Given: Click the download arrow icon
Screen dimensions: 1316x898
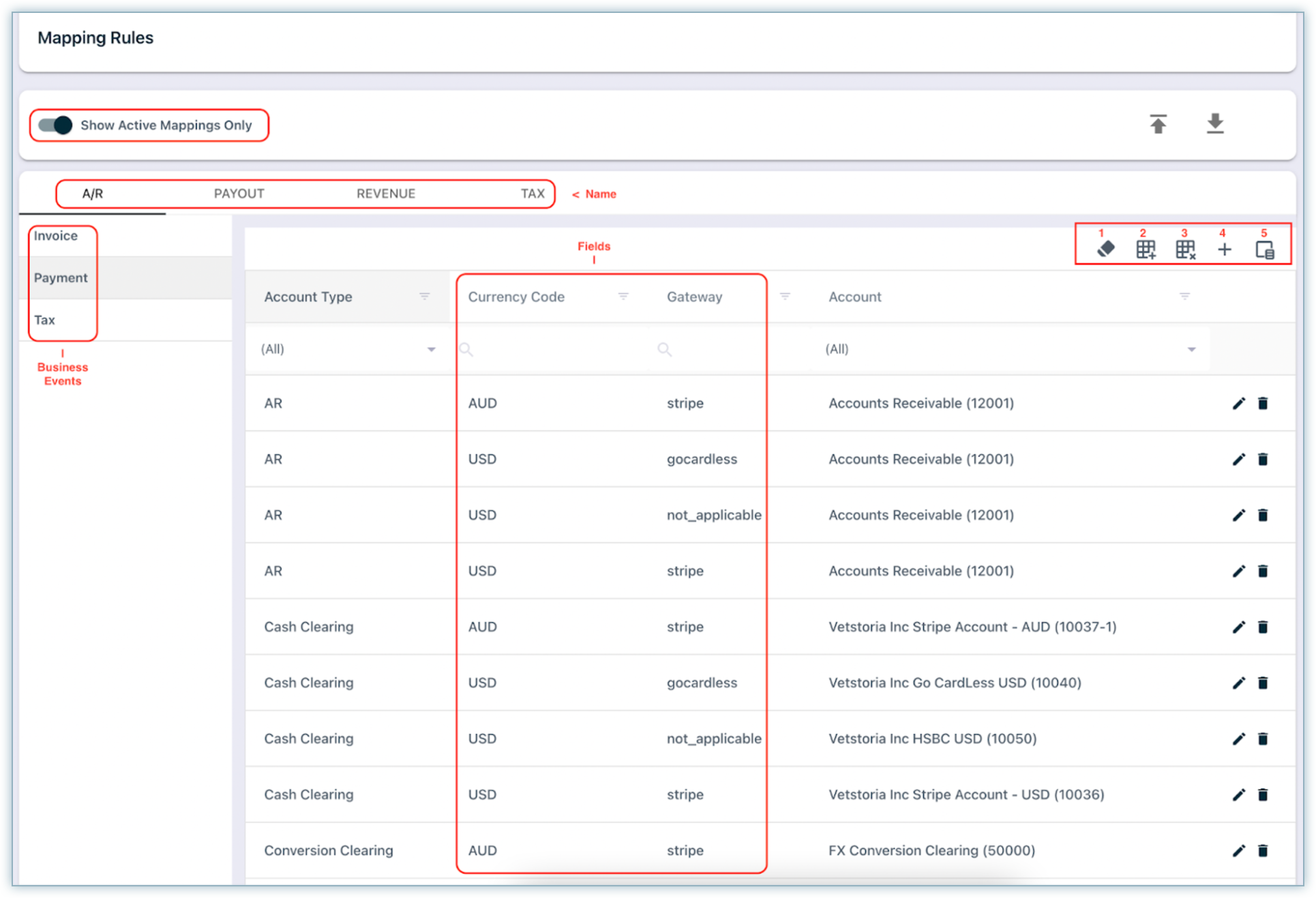Looking at the screenshot, I should click(x=1214, y=124).
